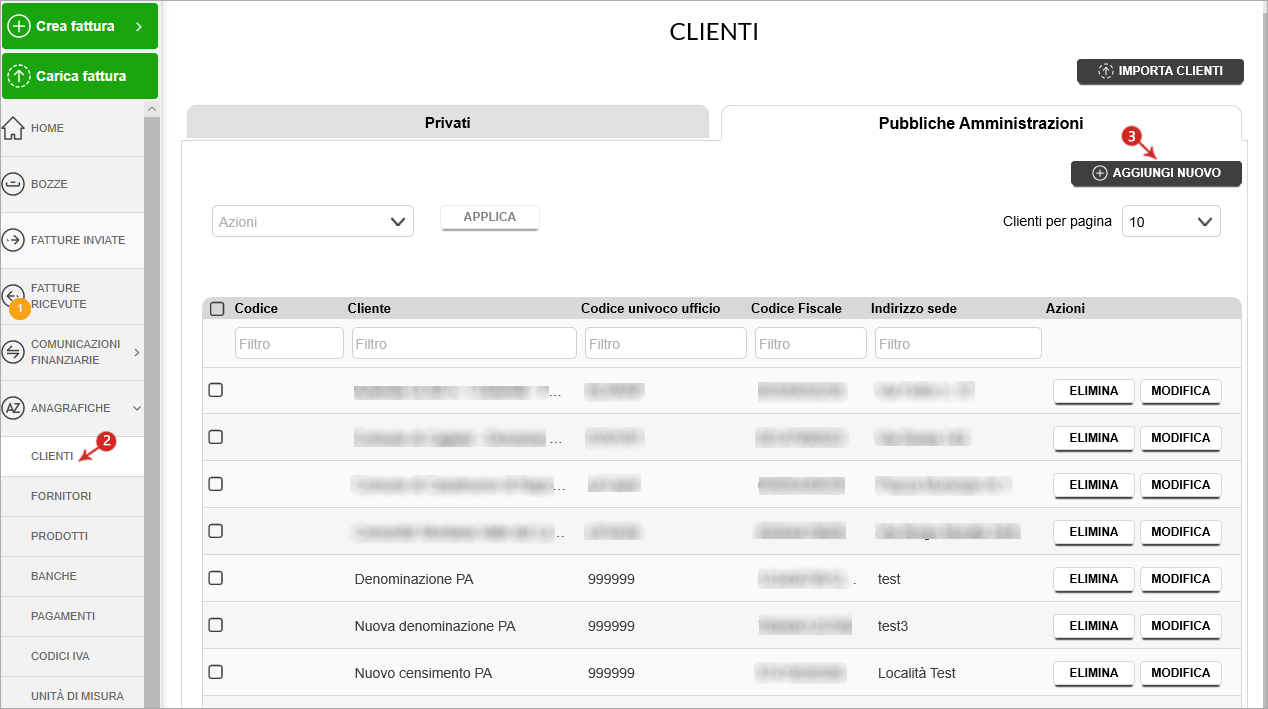
Task: Tick the fourth client row checkbox
Action: pyautogui.click(x=215, y=531)
